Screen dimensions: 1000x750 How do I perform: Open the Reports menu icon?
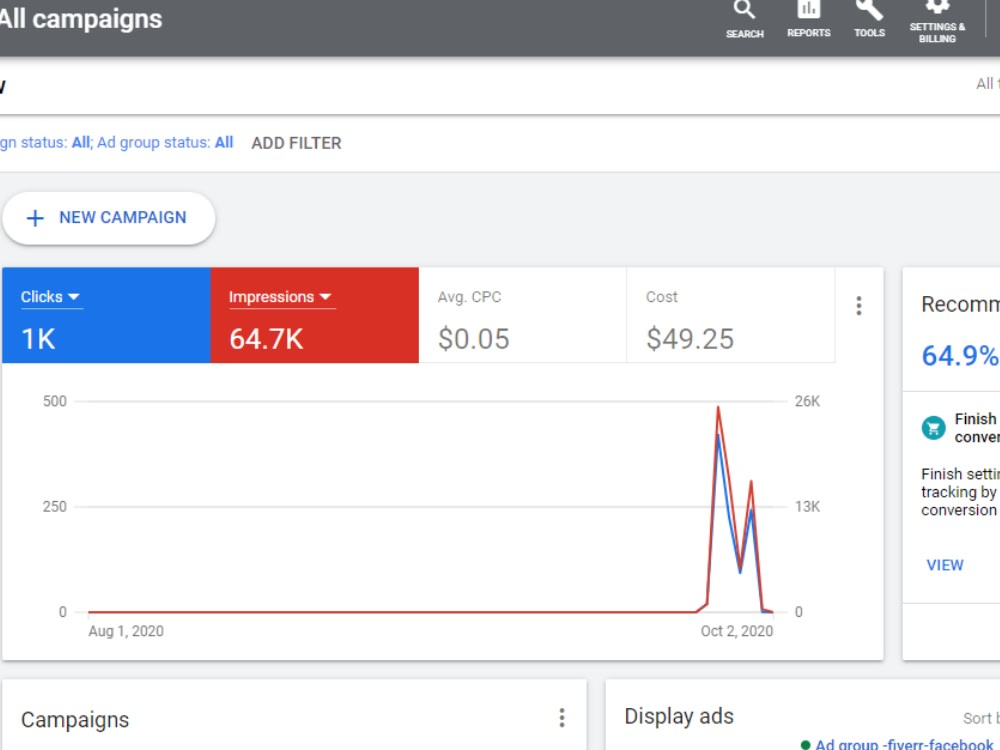click(x=808, y=18)
